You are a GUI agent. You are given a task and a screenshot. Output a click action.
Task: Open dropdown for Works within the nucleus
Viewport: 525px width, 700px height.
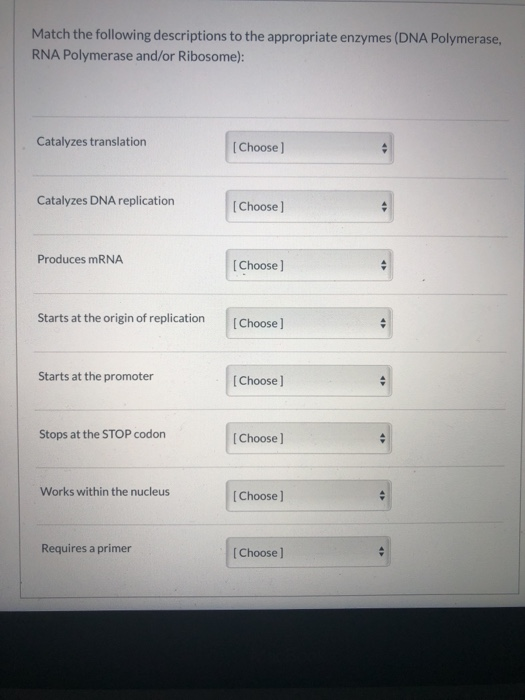click(308, 496)
